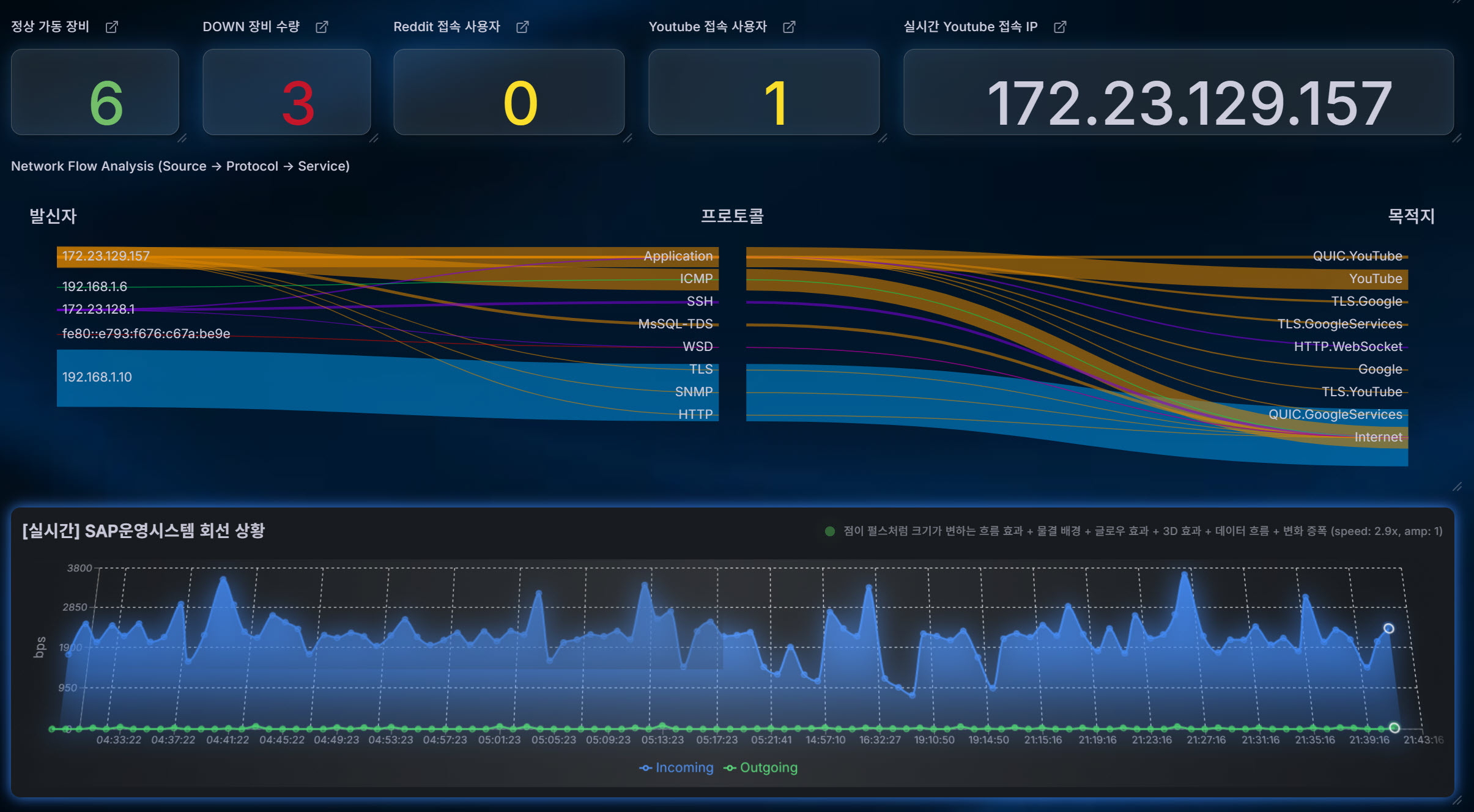This screenshot has height=812, width=1474.
Task: Select the 192.168.1.10 source node
Action: click(98, 377)
